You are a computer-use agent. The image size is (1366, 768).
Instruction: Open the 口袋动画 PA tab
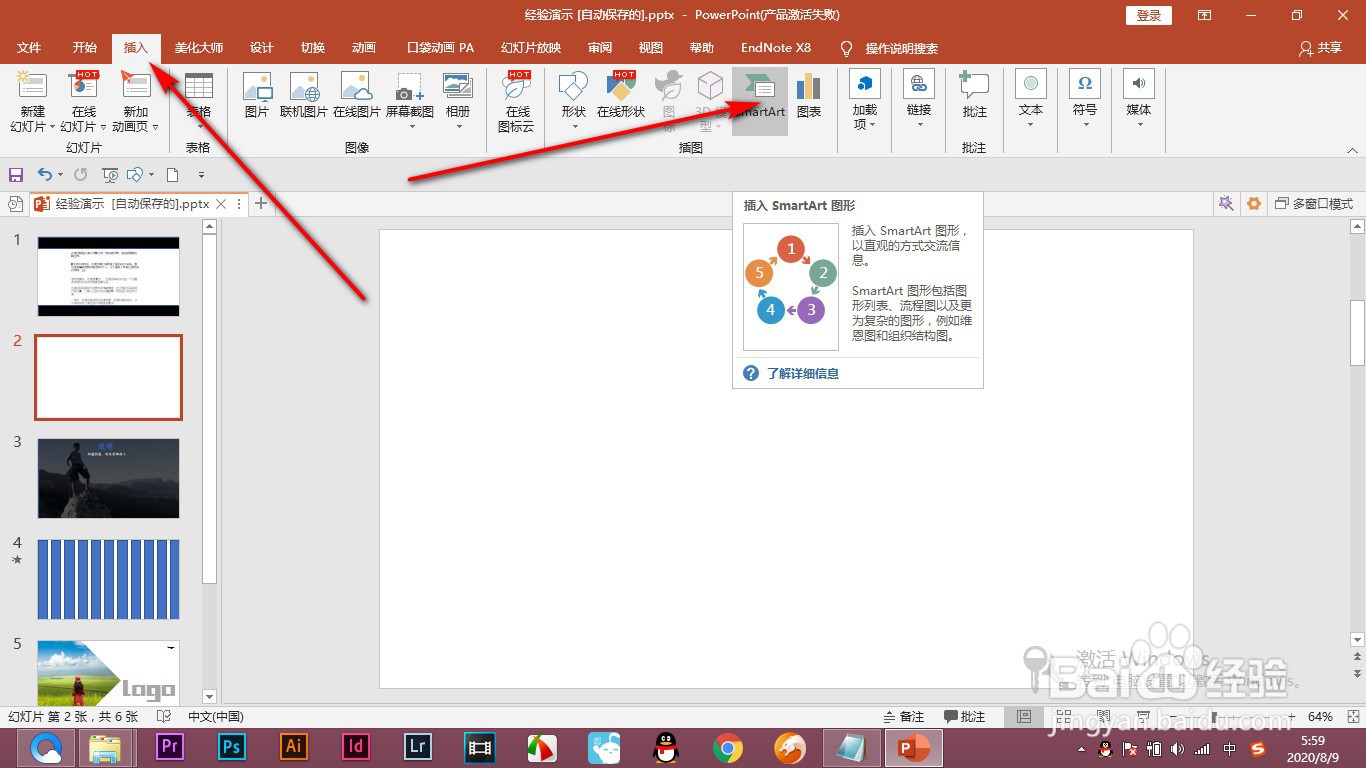click(x=440, y=48)
